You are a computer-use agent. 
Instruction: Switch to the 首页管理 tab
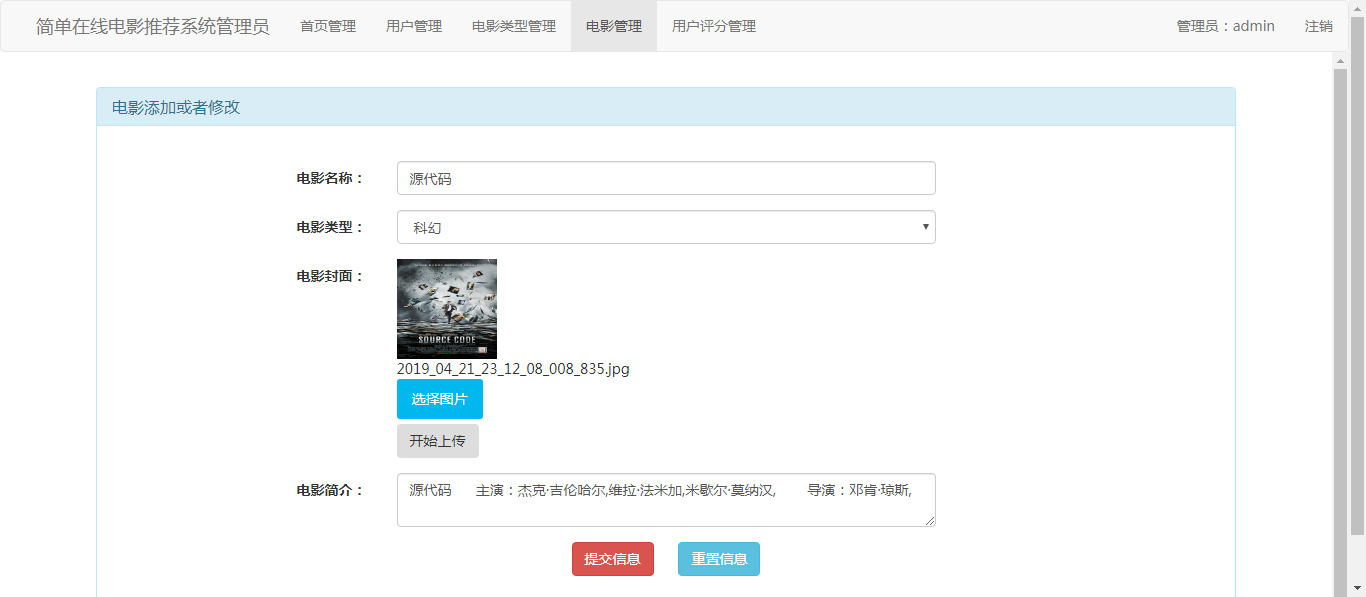click(327, 26)
